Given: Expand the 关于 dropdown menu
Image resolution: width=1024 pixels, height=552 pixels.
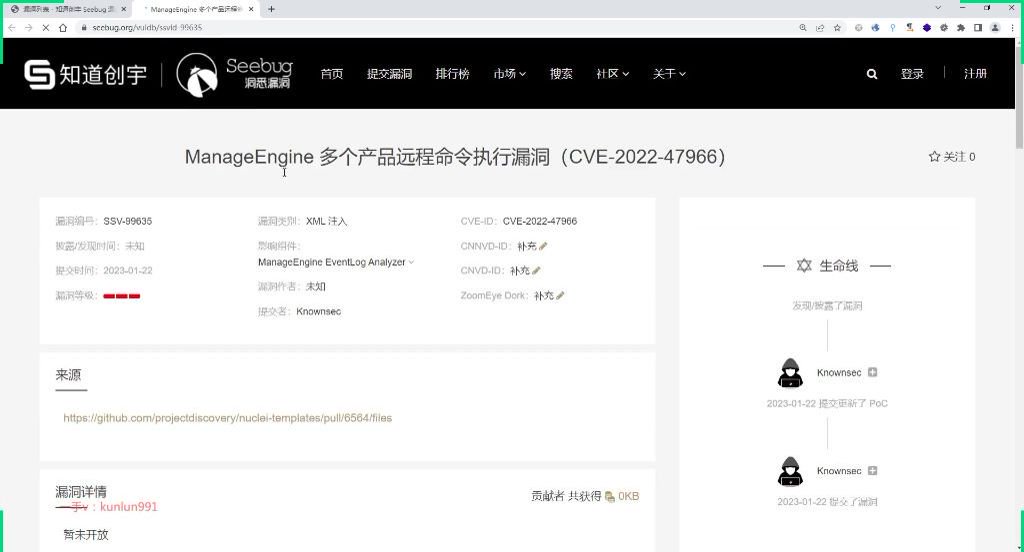Looking at the screenshot, I should pyautogui.click(x=669, y=74).
